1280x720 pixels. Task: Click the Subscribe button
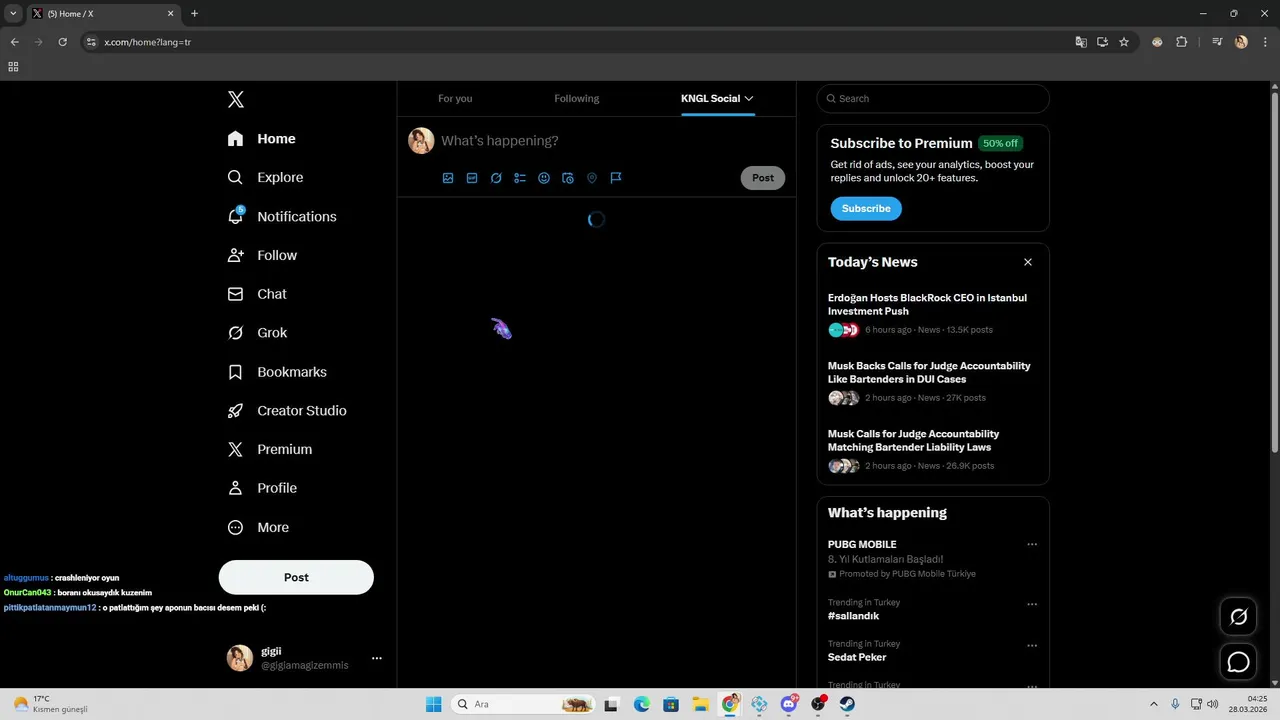tap(866, 208)
